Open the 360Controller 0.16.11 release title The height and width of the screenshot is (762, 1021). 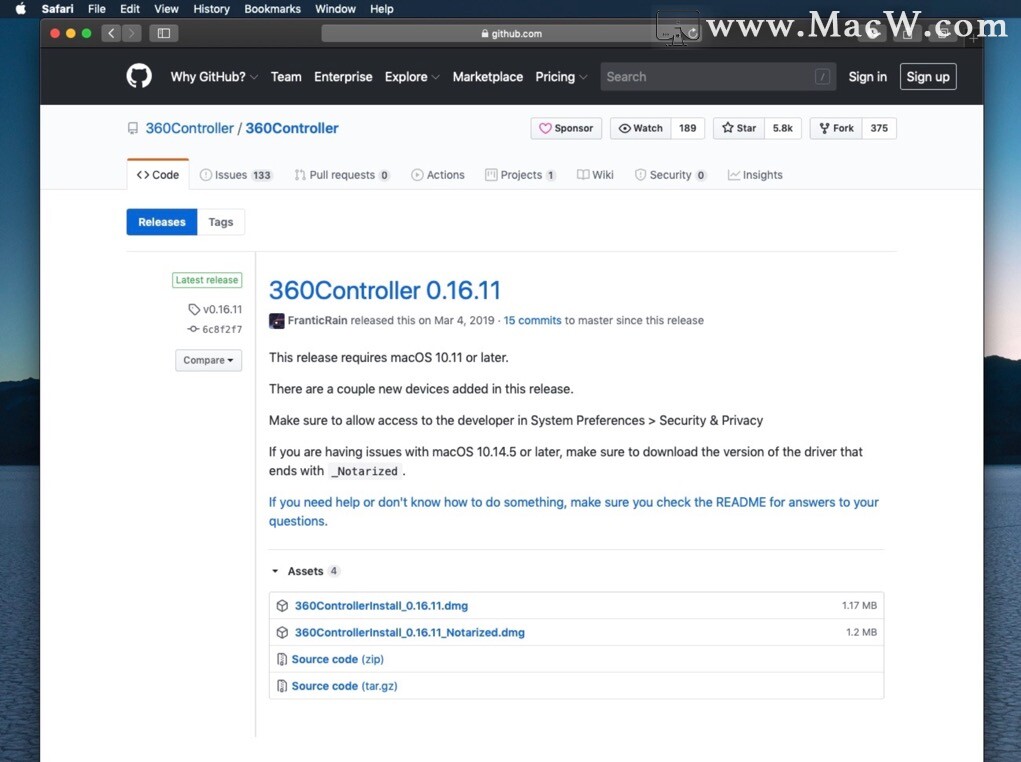(385, 290)
